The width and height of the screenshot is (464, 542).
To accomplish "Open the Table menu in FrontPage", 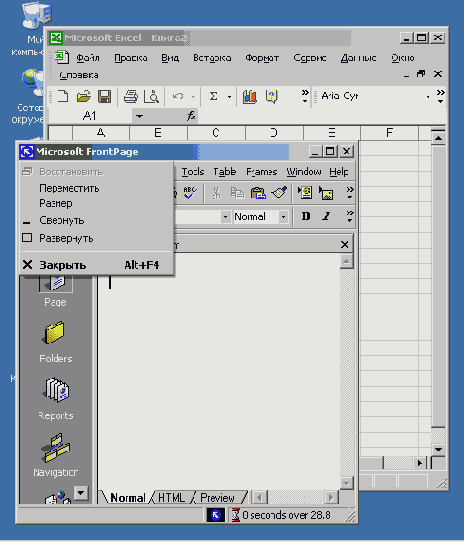I will [225, 171].
